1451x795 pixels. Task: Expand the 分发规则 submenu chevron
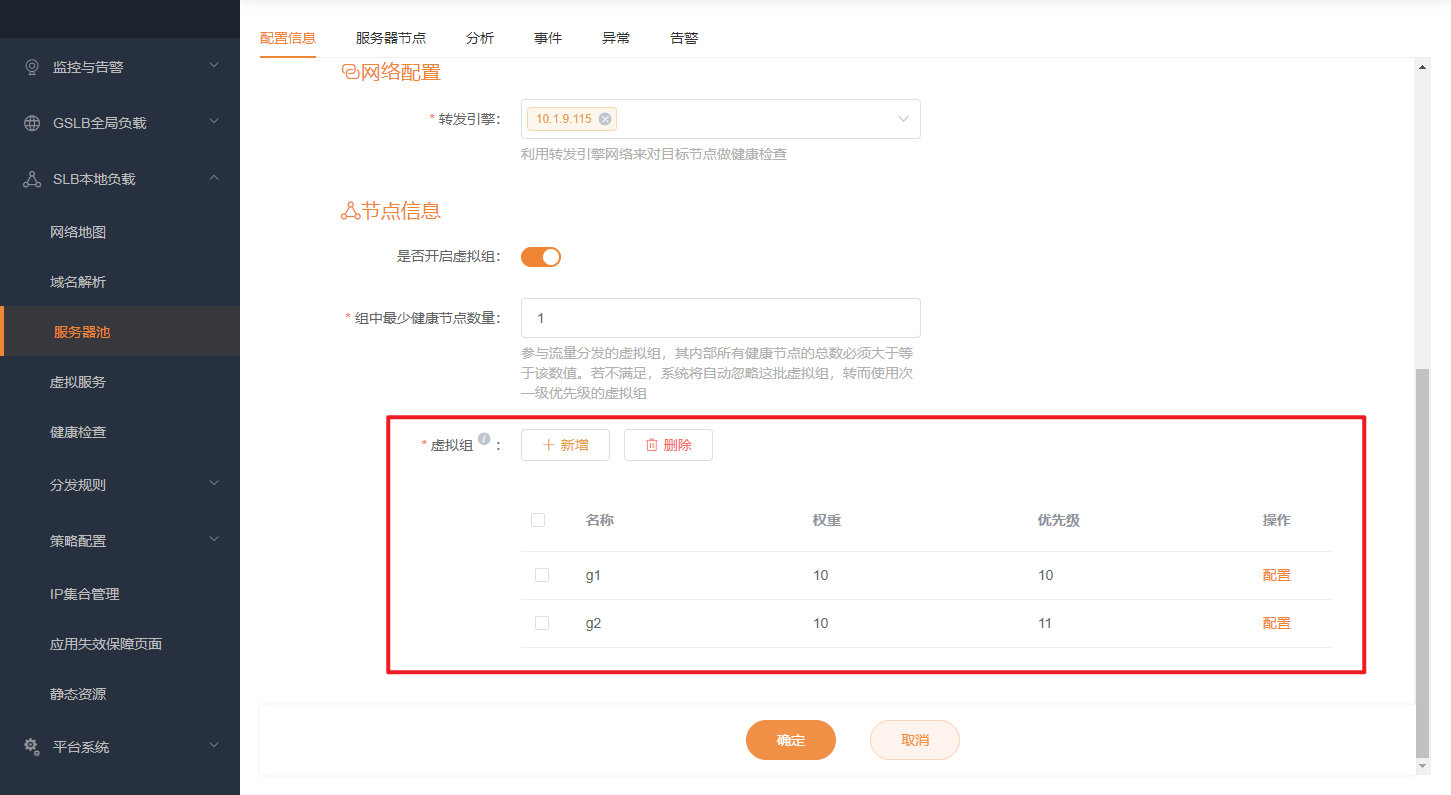[214, 484]
